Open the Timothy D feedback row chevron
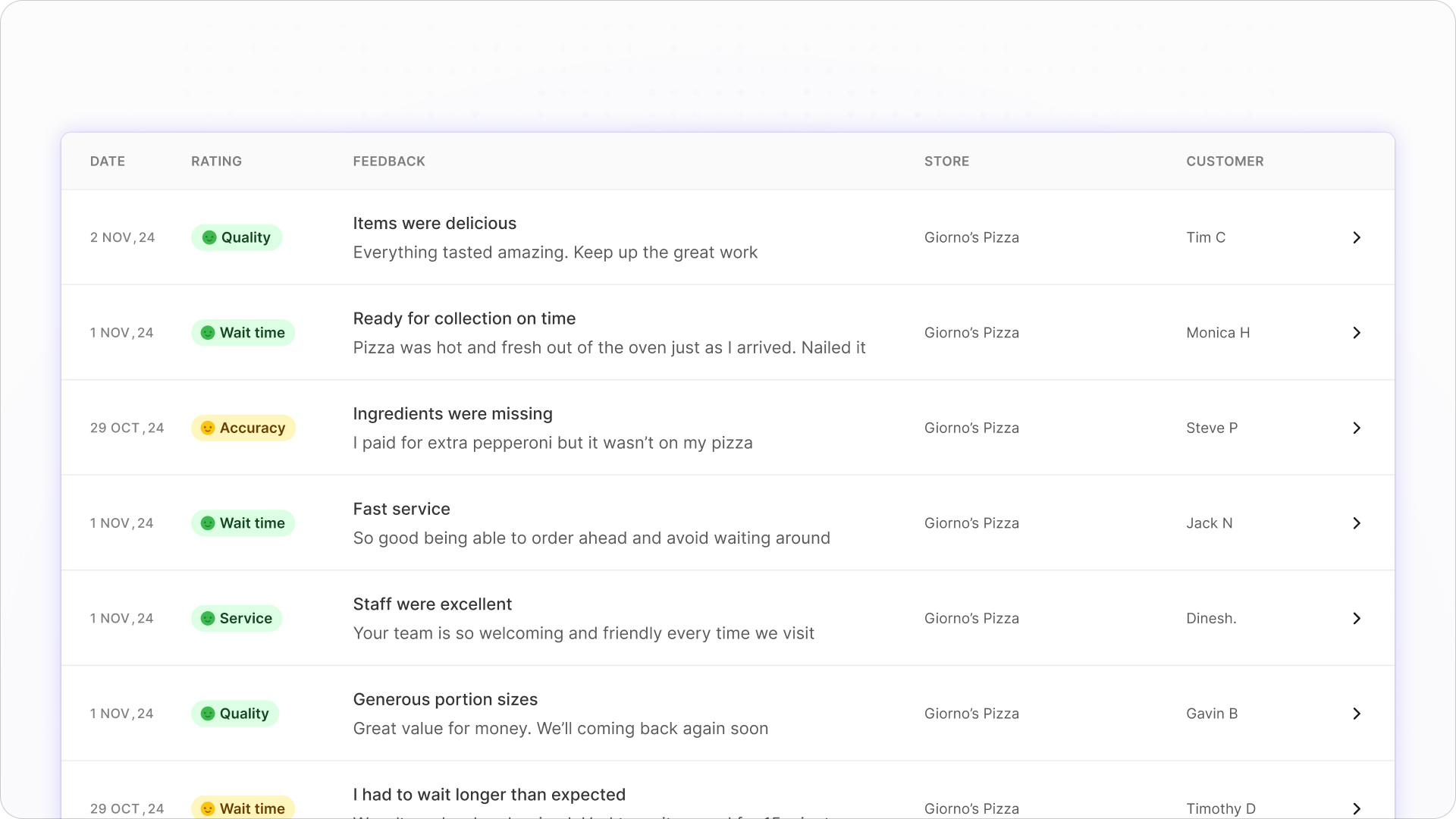1456x819 pixels. click(x=1357, y=808)
